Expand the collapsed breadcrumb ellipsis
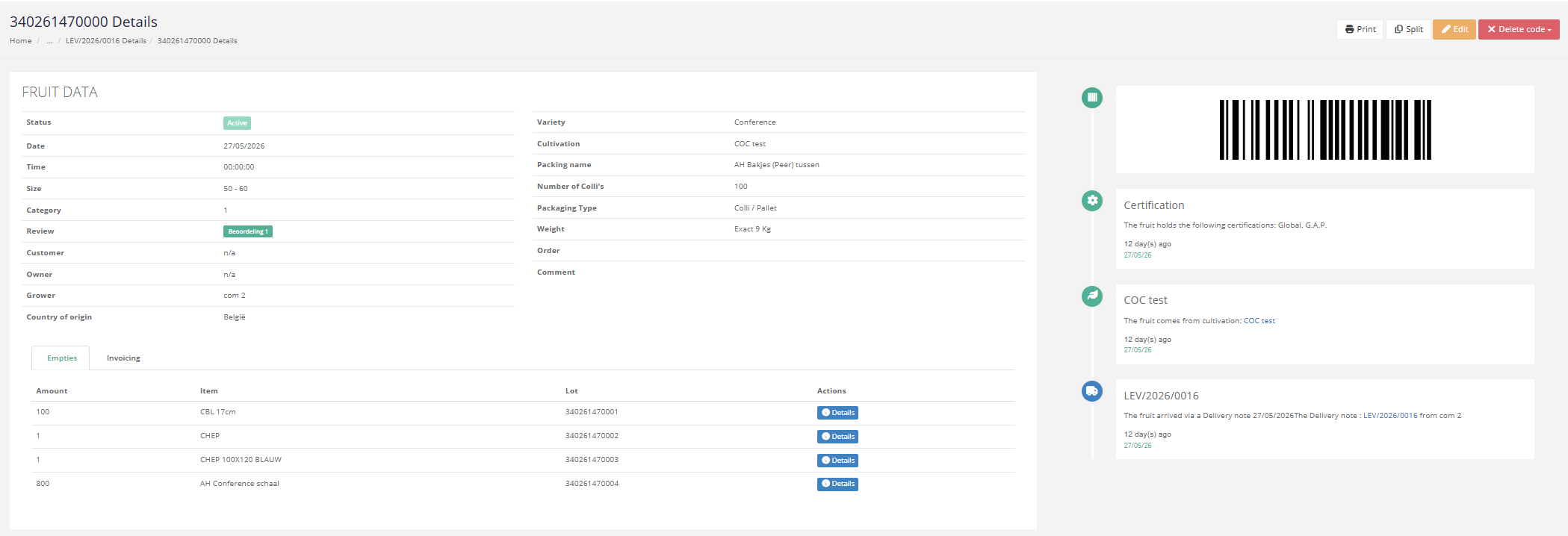This screenshot has height=536, width=1568. [49, 41]
